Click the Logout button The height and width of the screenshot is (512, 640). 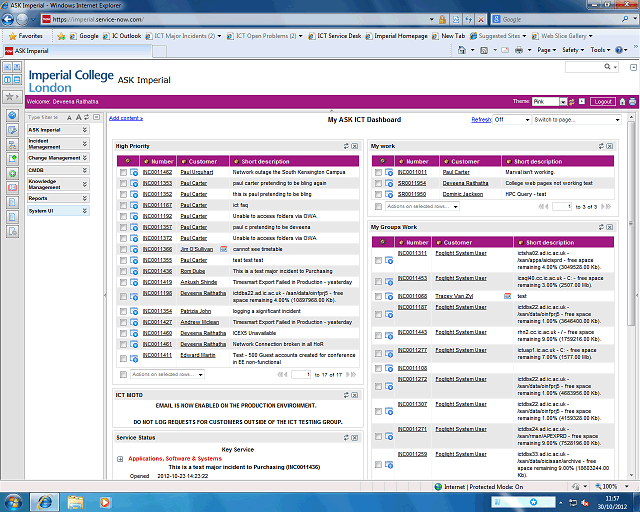tap(602, 101)
